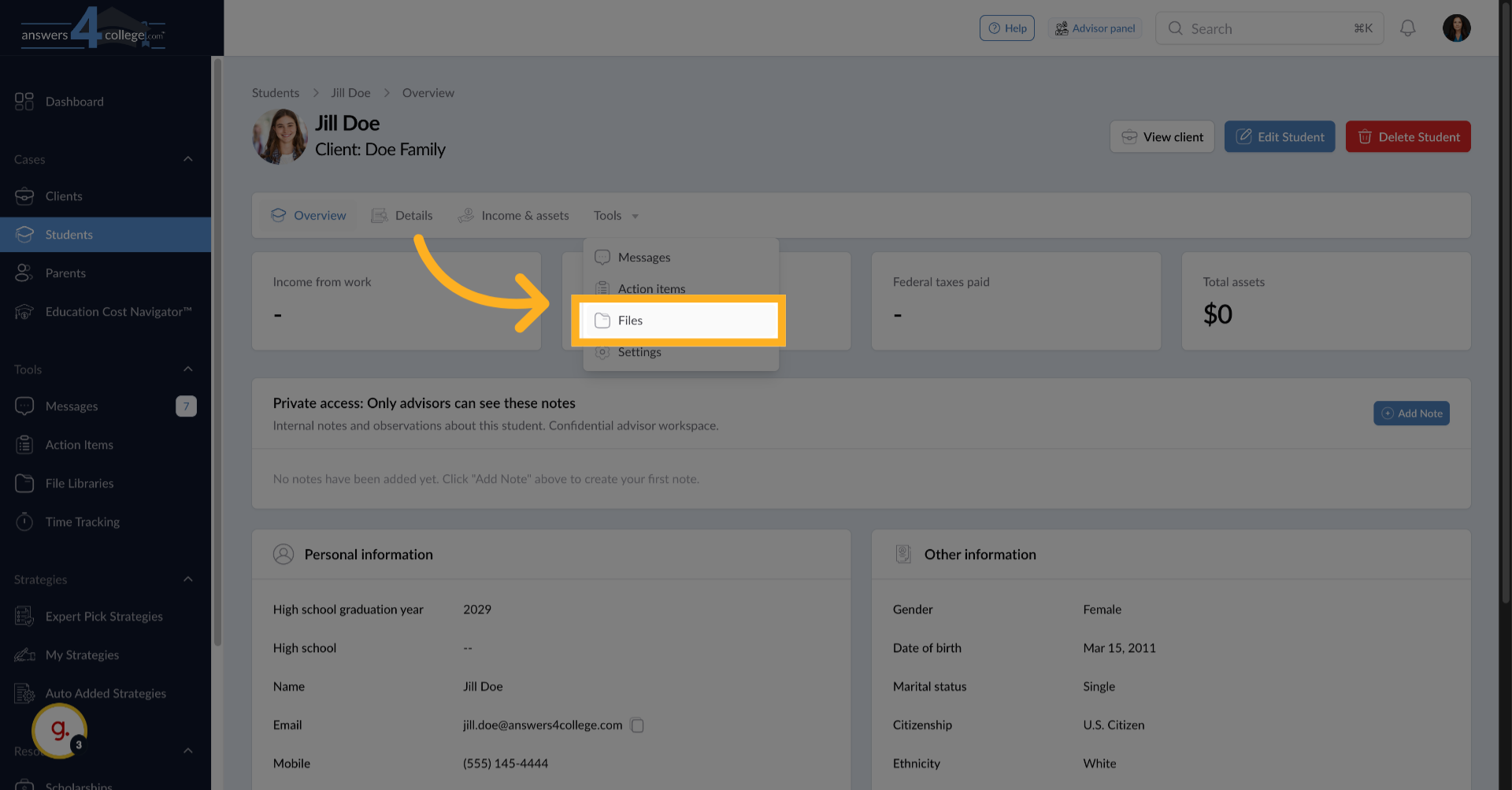This screenshot has height=790, width=1512.
Task: Open the Delete Student button
Action: click(1407, 136)
